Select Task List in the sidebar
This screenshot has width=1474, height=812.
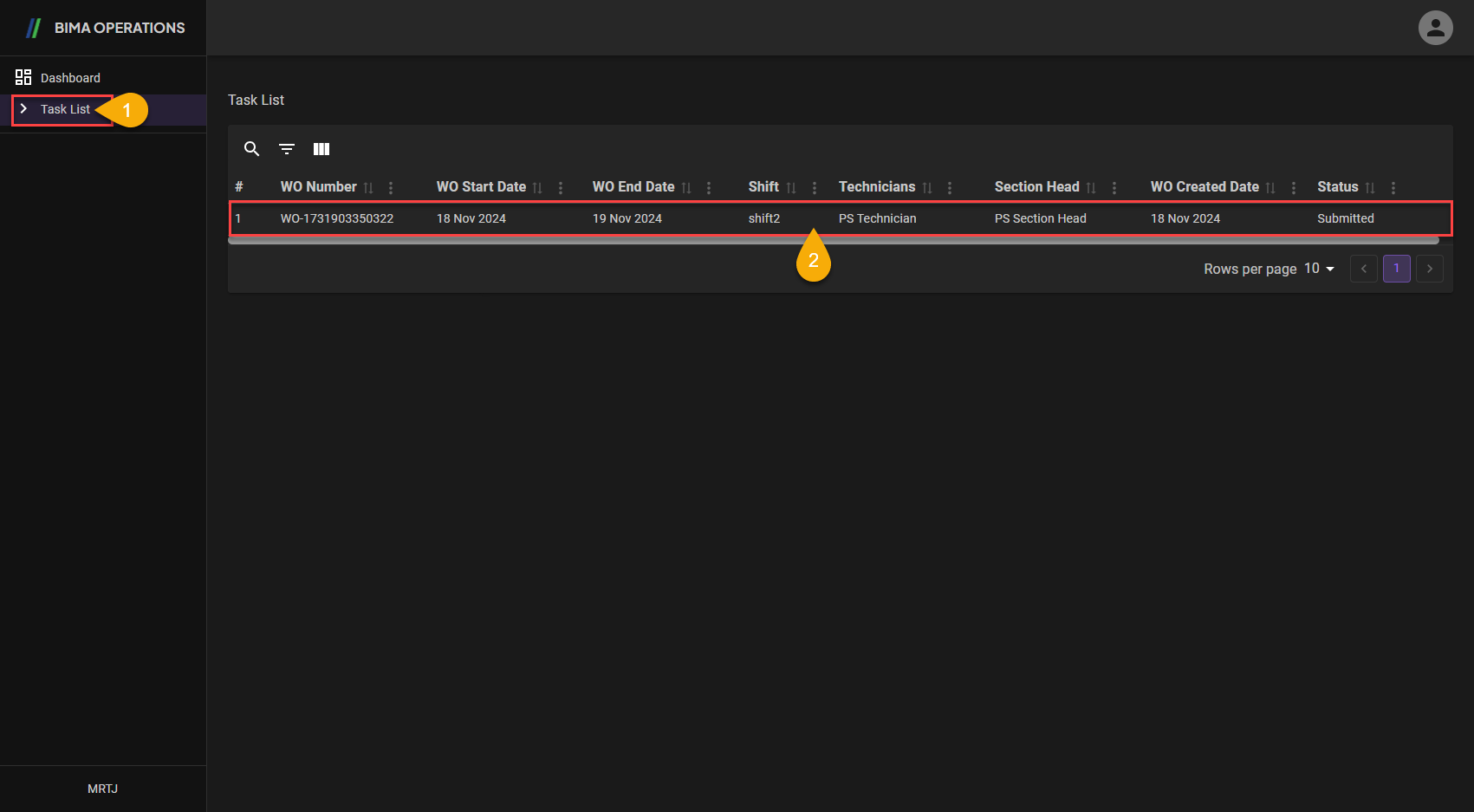[65, 109]
